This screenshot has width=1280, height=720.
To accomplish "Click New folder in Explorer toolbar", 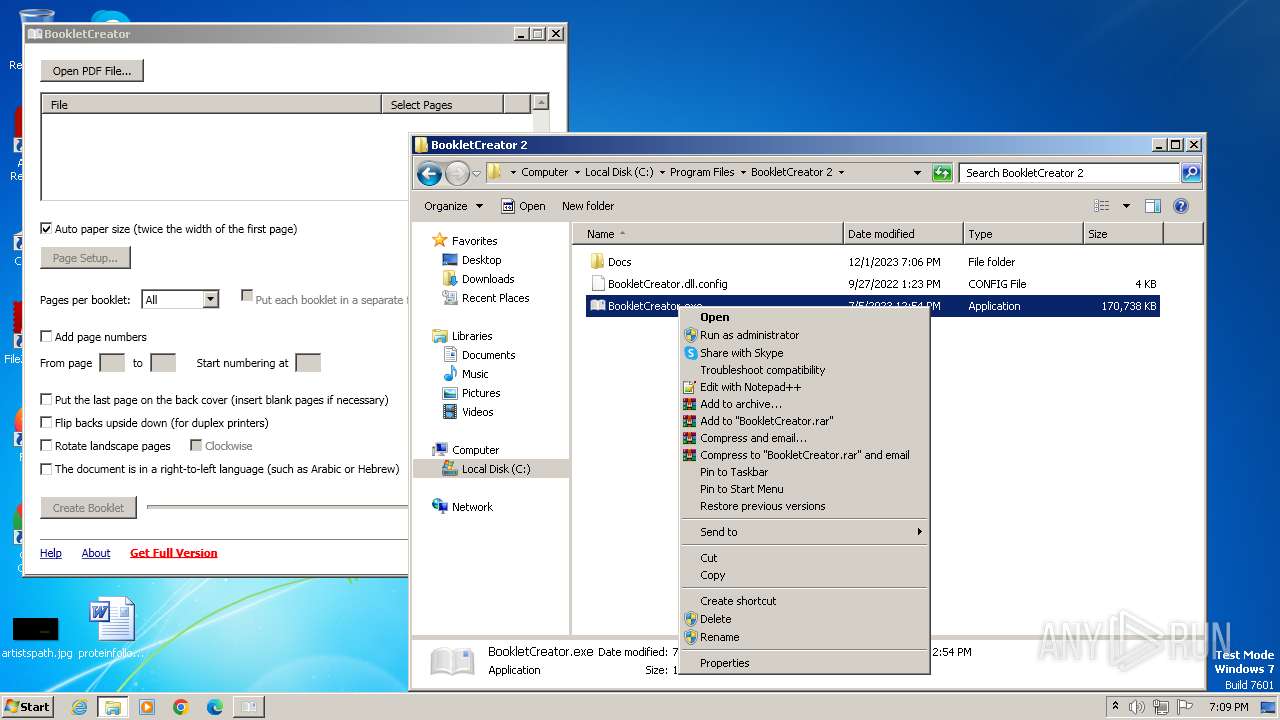I will pyautogui.click(x=588, y=206).
